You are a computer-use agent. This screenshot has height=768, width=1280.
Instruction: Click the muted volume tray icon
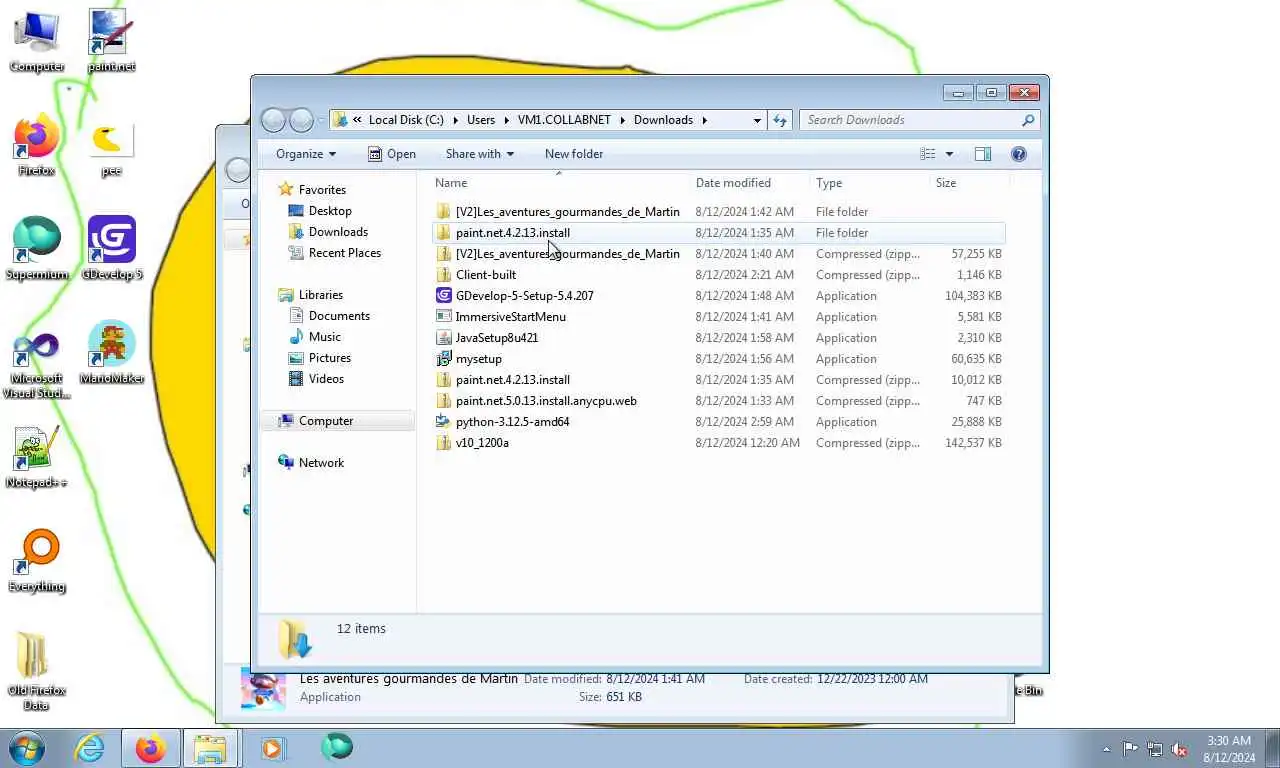coord(1180,749)
